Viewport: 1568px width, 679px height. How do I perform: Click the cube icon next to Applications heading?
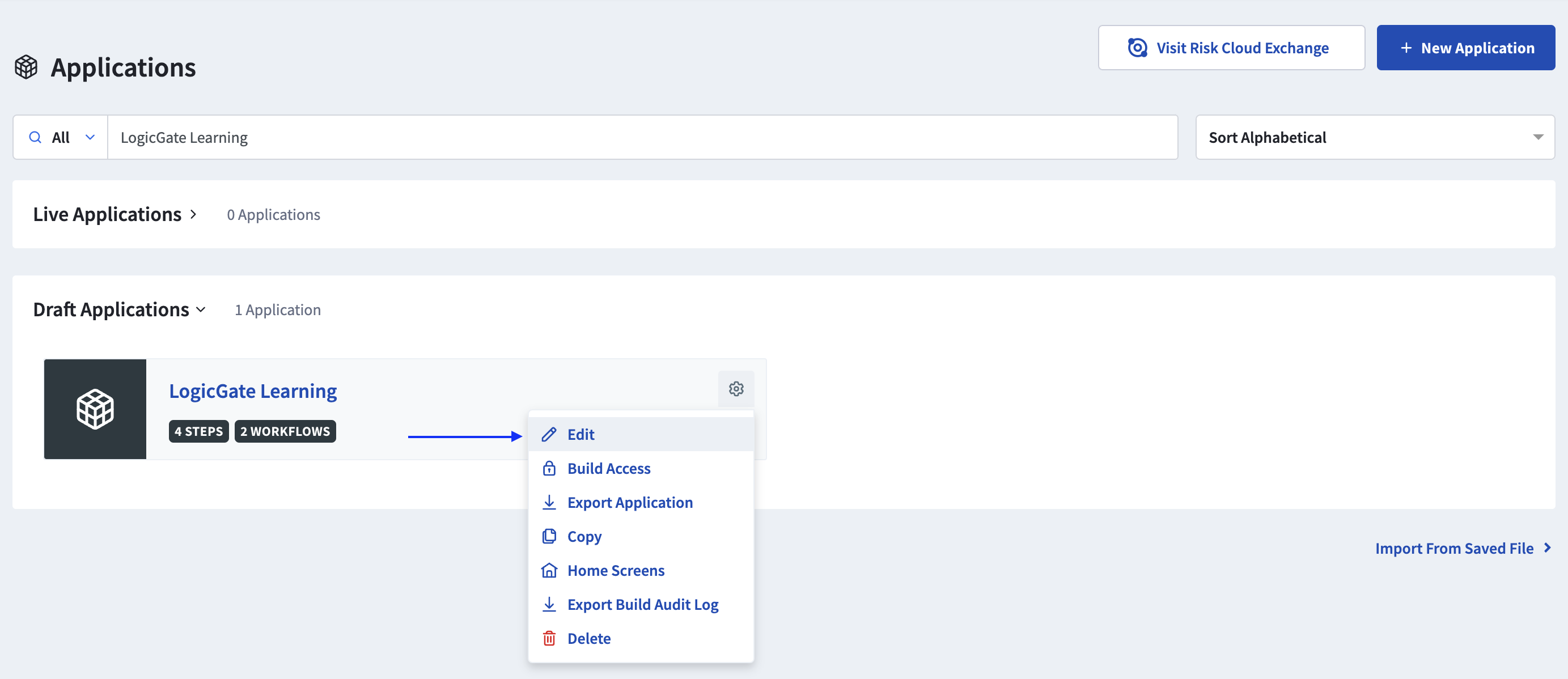tap(26, 67)
